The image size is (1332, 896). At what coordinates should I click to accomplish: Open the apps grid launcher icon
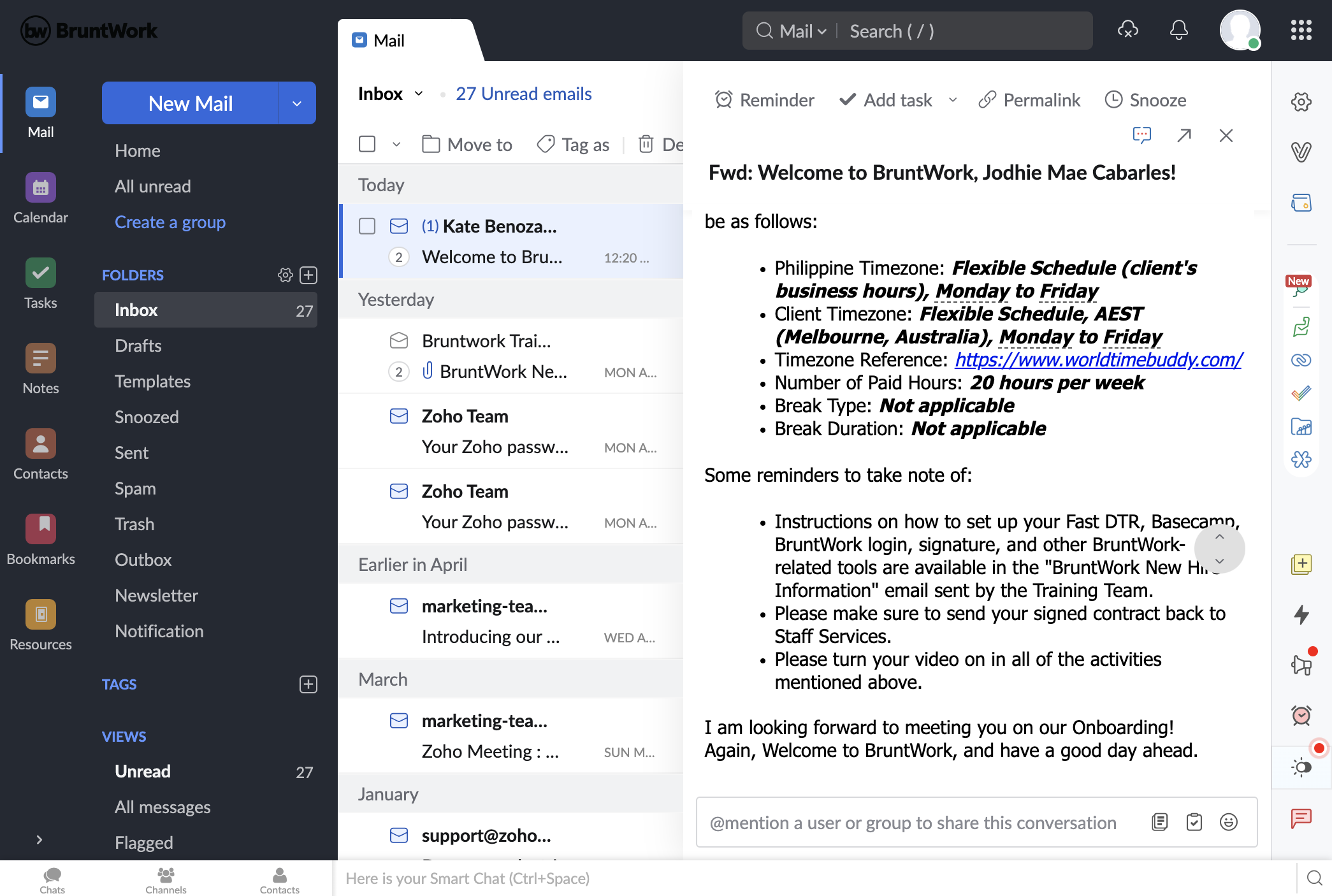pyautogui.click(x=1301, y=30)
